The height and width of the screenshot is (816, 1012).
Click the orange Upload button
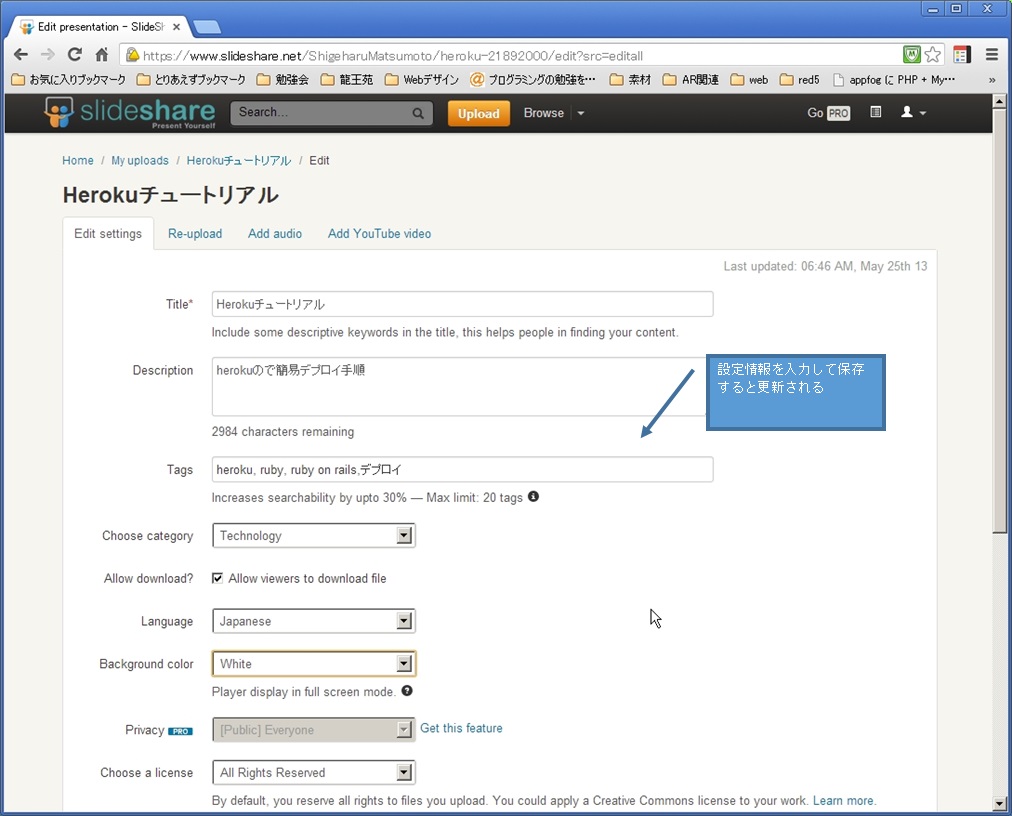pyautogui.click(x=479, y=114)
